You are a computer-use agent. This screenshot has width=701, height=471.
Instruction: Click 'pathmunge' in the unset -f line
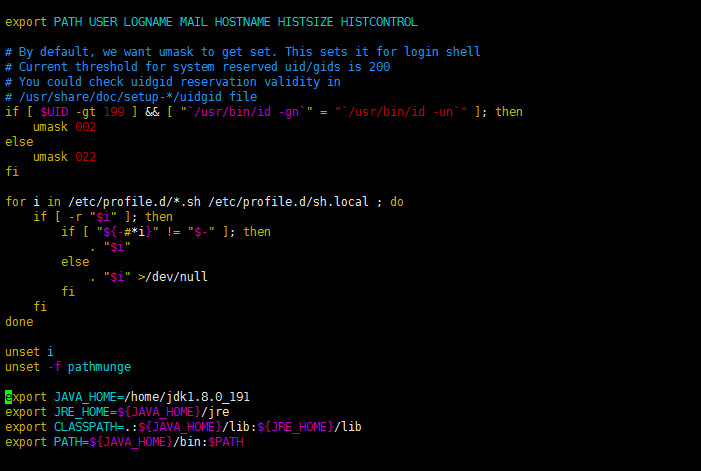pyautogui.click(x=99, y=367)
